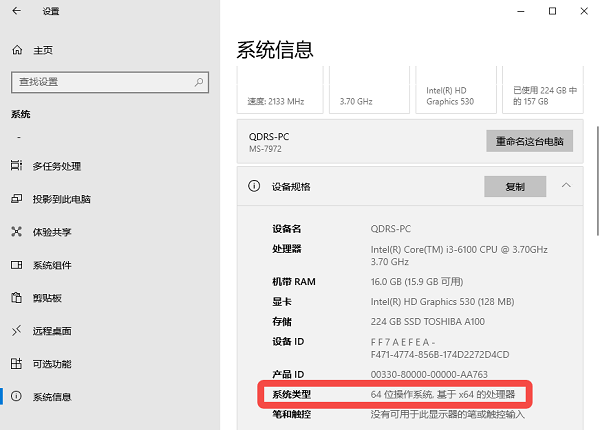Click the 剪贴板 clipboard icon

16,298
